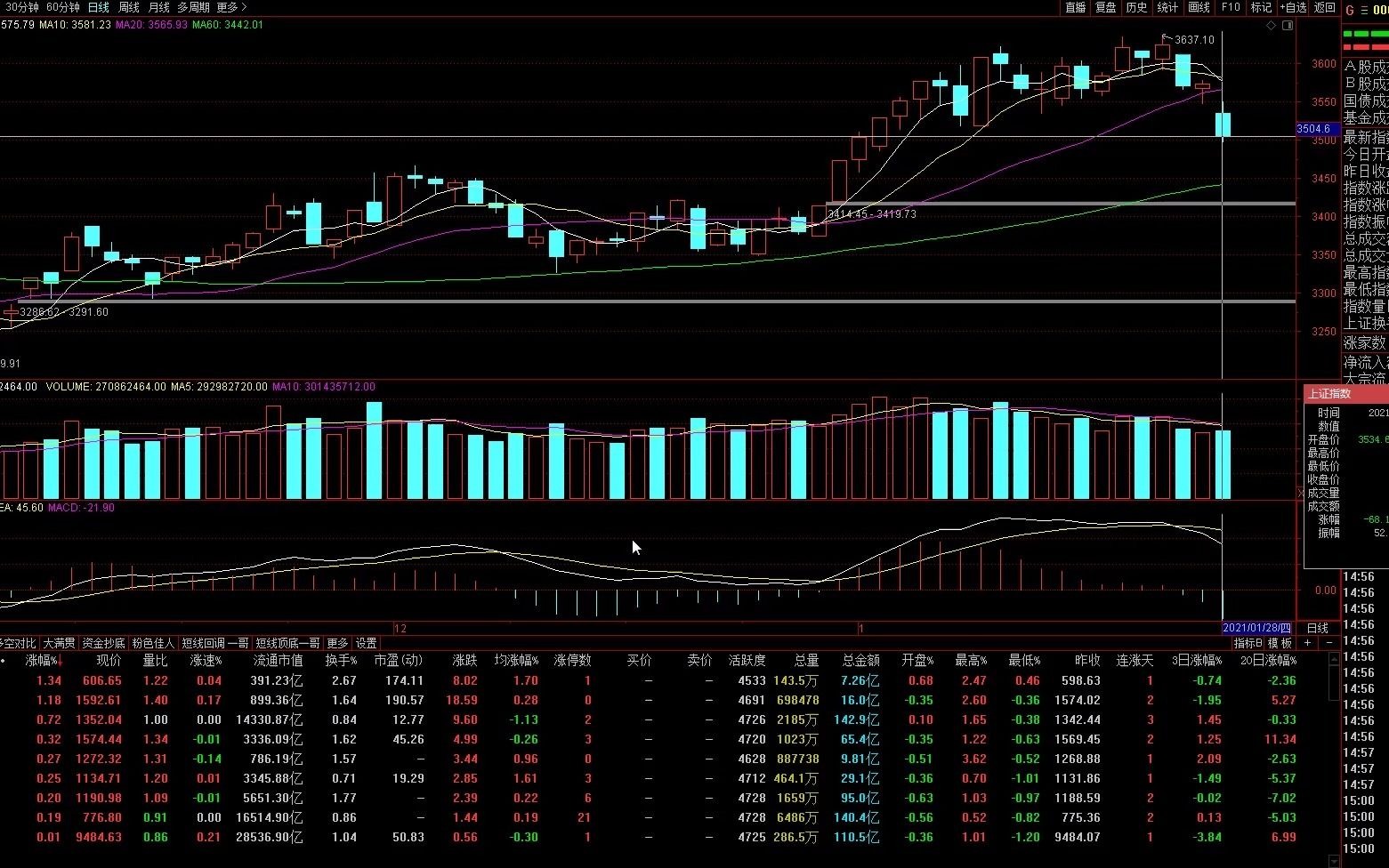Open the 短线回调一哥 indicator tab
The width and height of the screenshot is (1389, 868).
point(215,643)
